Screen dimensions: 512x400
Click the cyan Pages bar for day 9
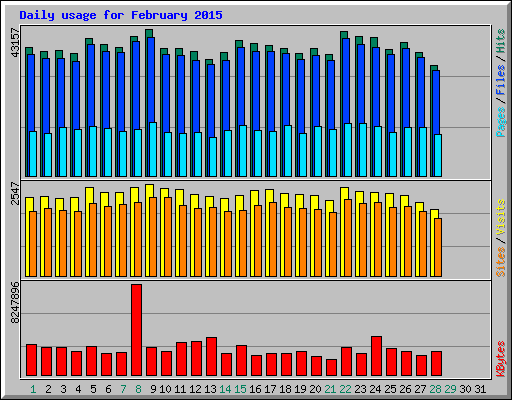153,149
